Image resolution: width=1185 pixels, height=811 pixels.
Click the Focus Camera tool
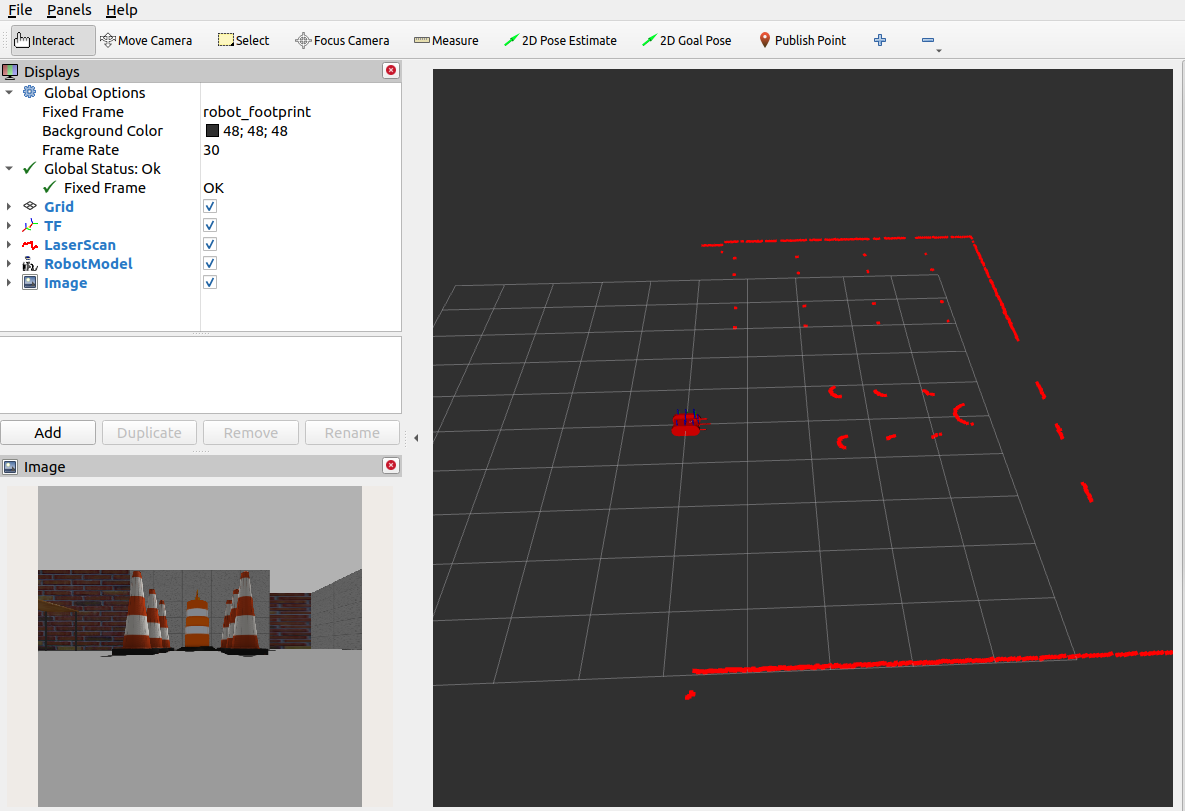[342, 40]
